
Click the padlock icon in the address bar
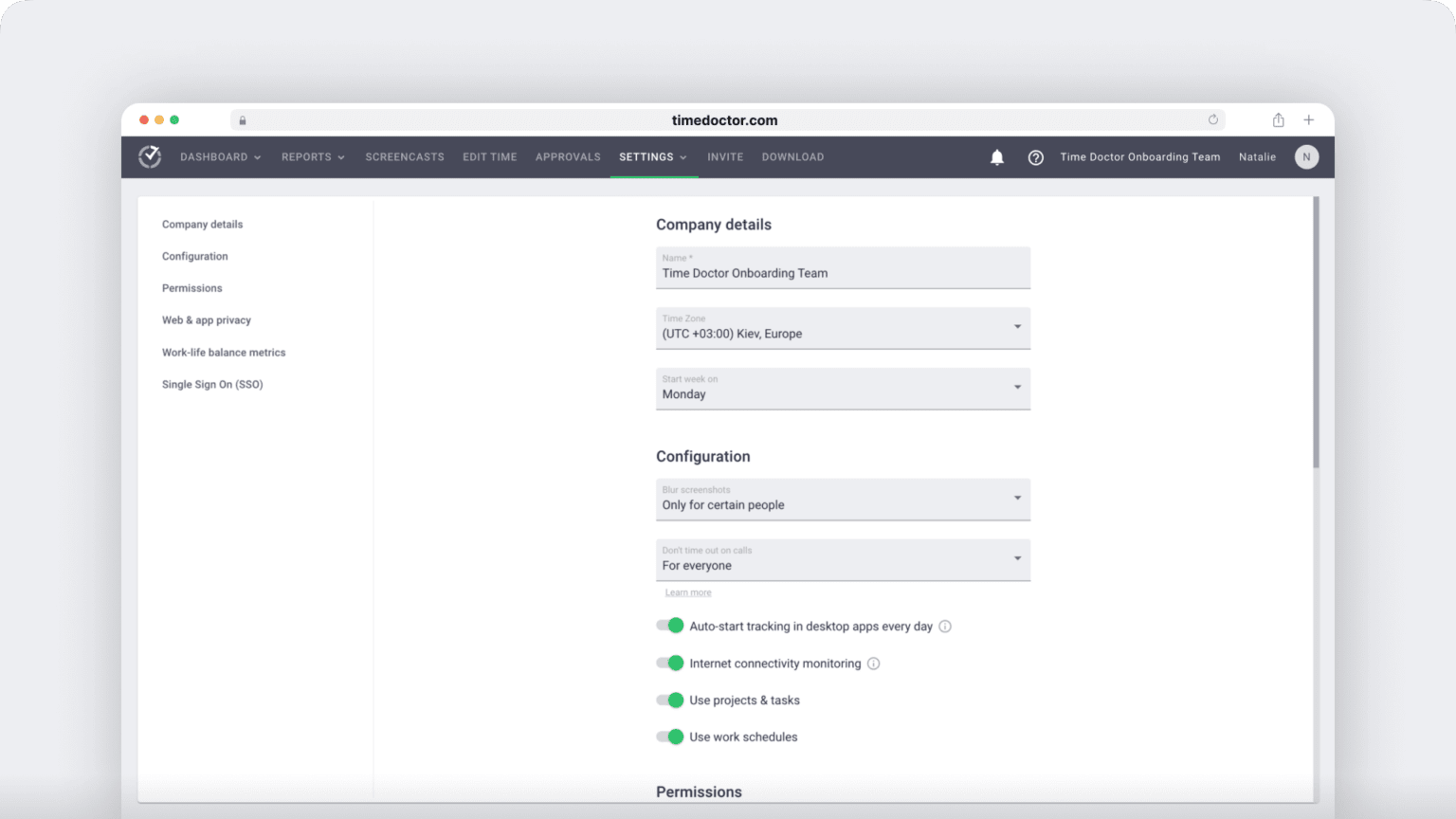[x=243, y=120]
